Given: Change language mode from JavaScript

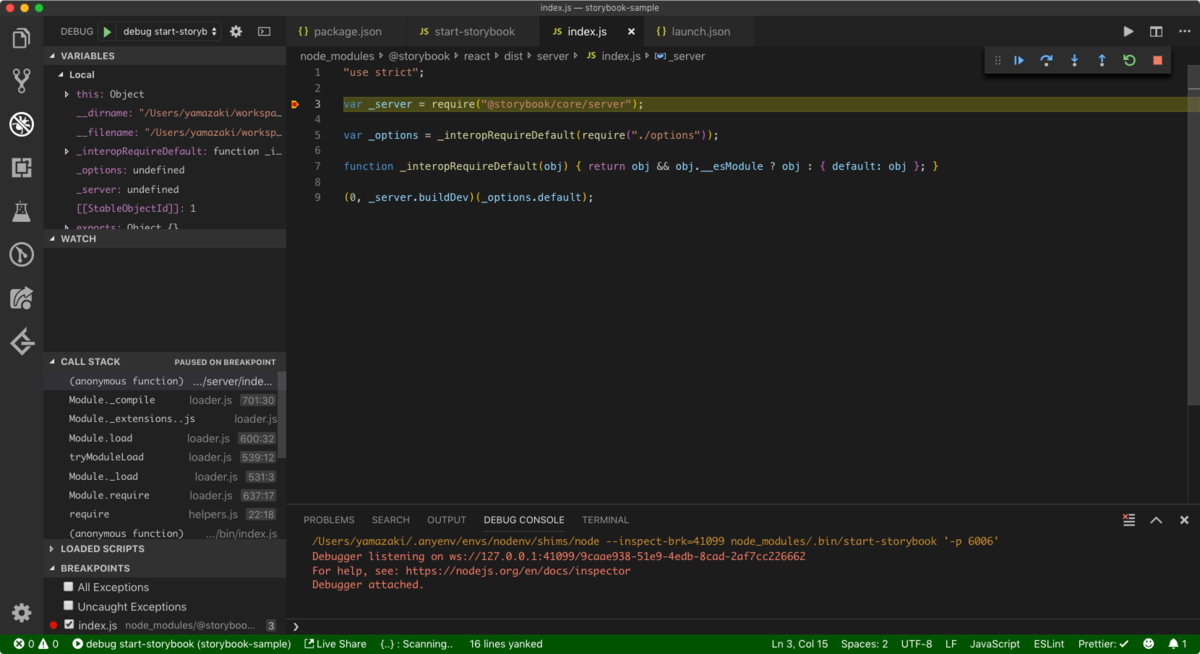Looking at the screenshot, I should (x=995, y=644).
